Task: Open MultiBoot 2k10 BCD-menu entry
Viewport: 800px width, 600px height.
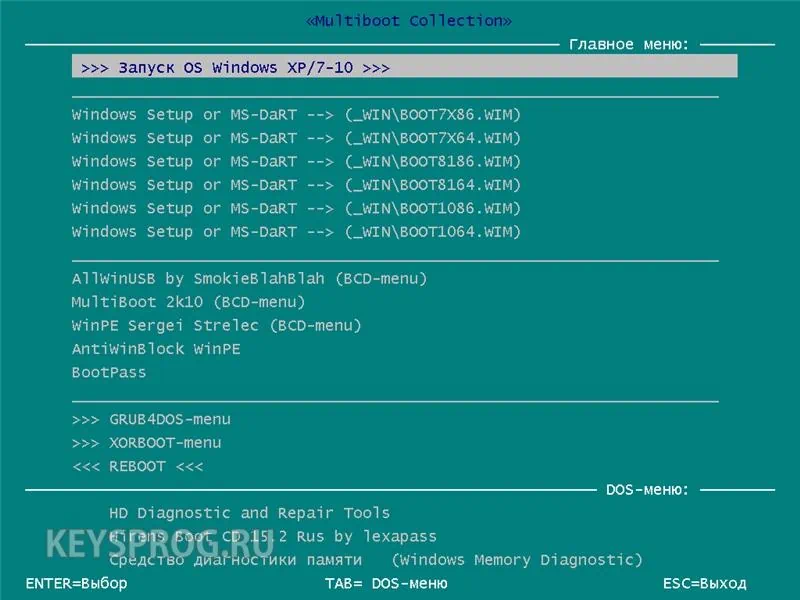Action: click(188, 302)
